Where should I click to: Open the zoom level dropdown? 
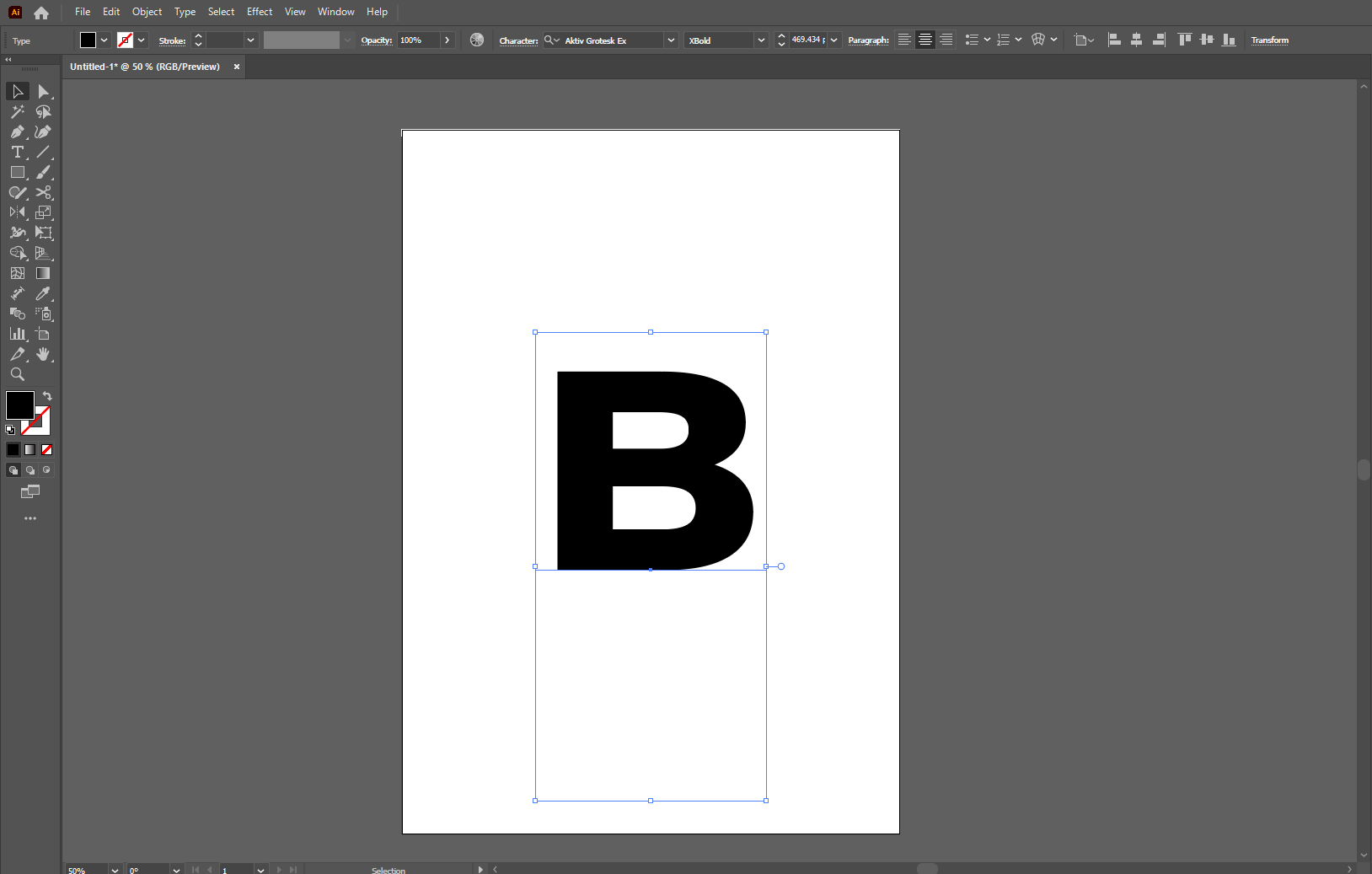coord(115,870)
